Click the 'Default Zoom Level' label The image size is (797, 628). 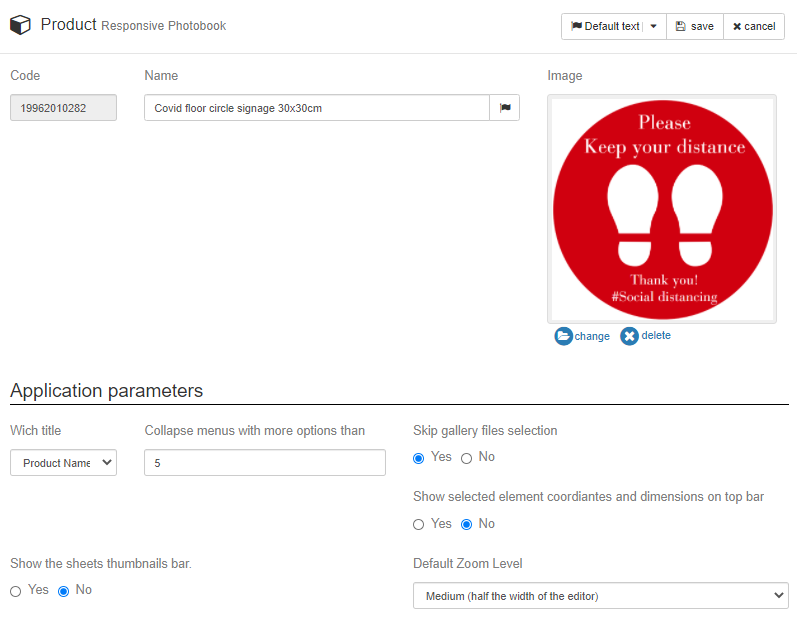pyautogui.click(x=468, y=563)
